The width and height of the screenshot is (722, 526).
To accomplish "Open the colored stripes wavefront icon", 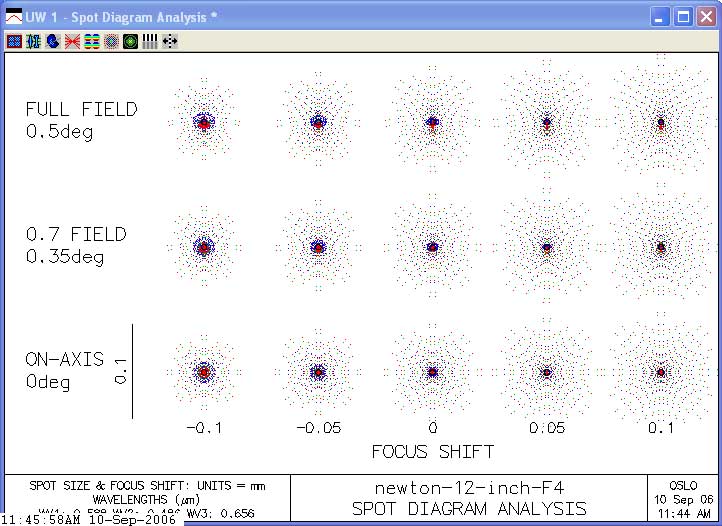I will point(91,41).
